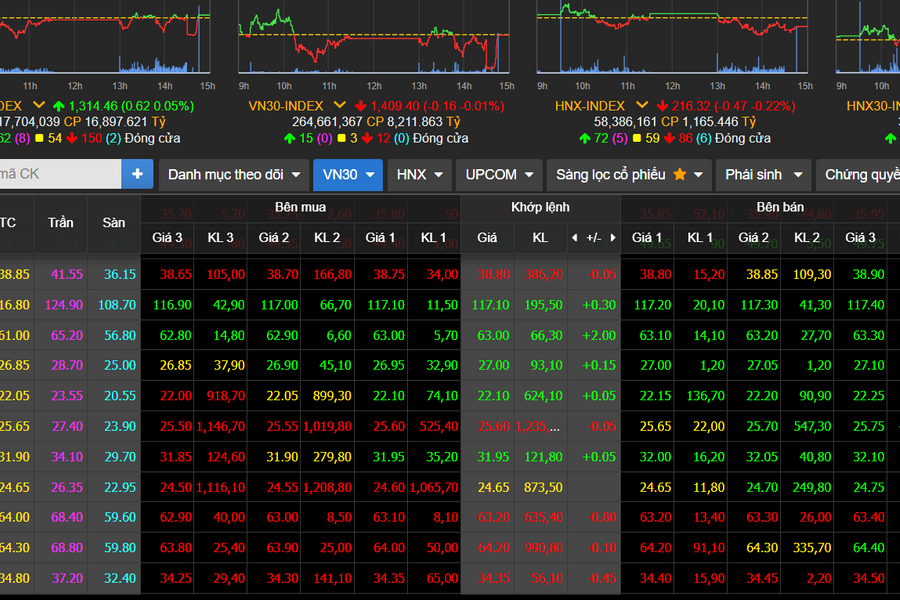
Task: Click the floor price 29.70
Action: click(x=120, y=457)
